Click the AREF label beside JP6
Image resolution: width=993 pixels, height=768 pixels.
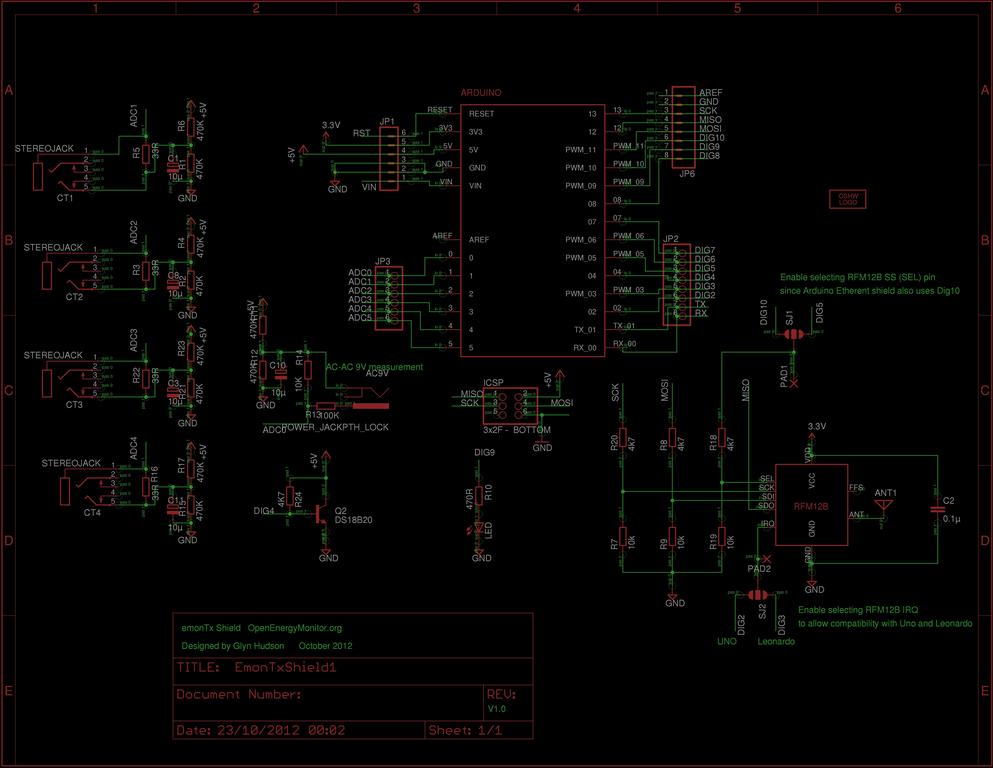coord(711,92)
